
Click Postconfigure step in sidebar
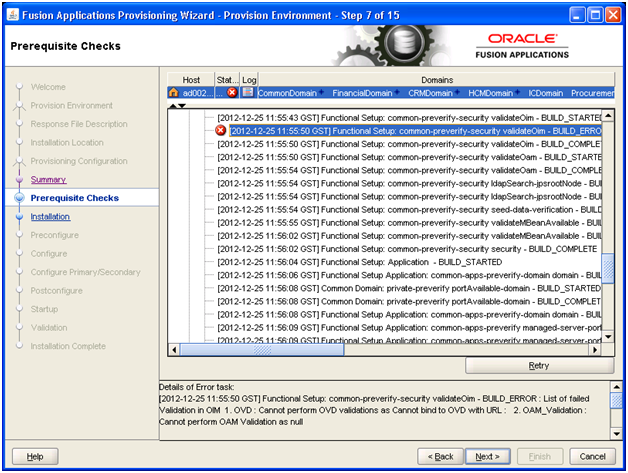point(56,290)
